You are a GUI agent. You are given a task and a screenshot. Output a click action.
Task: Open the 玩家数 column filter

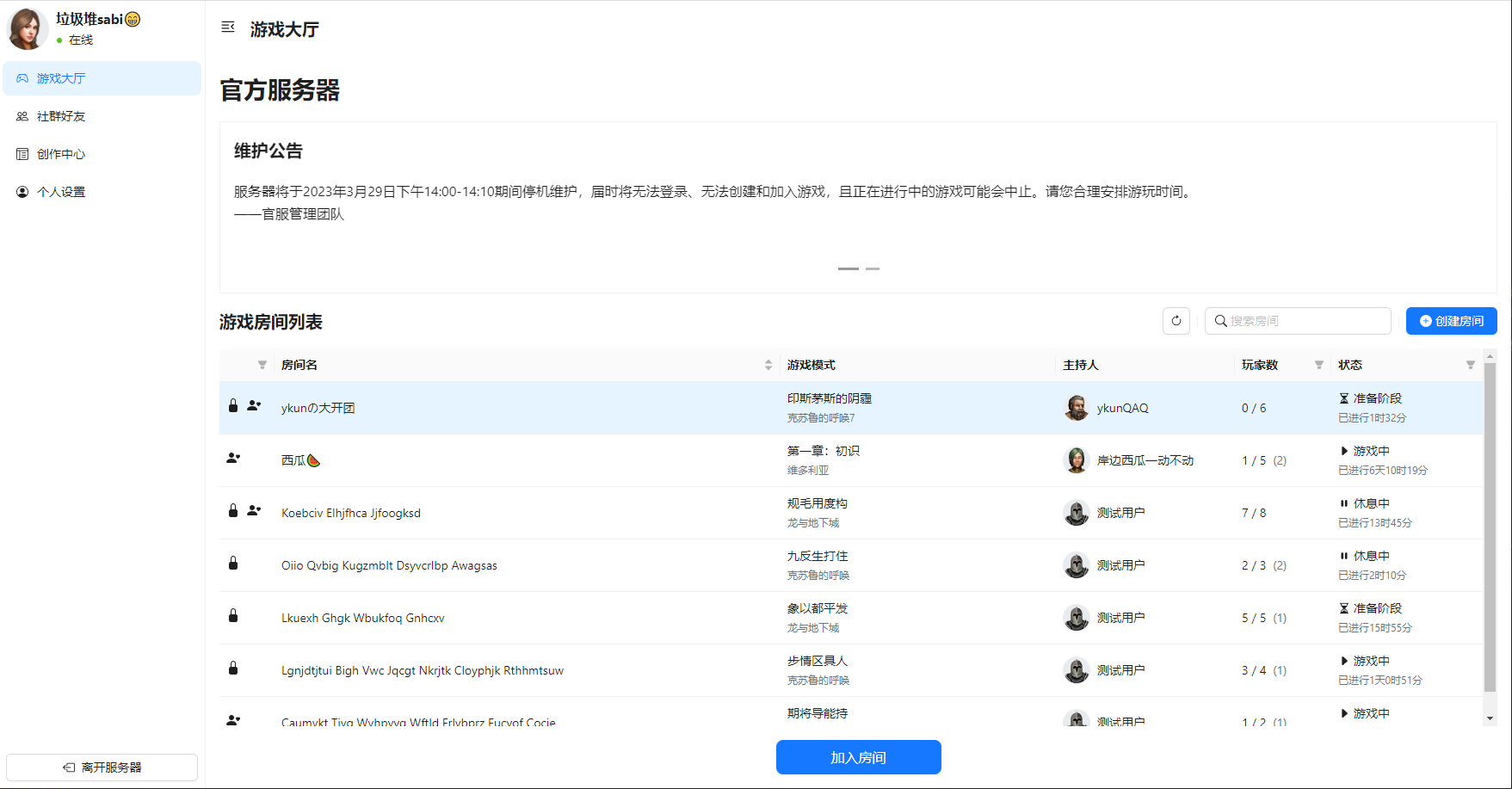[x=1318, y=365]
